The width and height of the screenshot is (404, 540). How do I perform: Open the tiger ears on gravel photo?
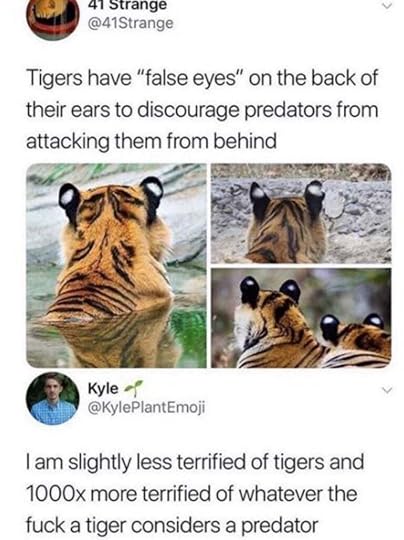[x=301, y=214]
